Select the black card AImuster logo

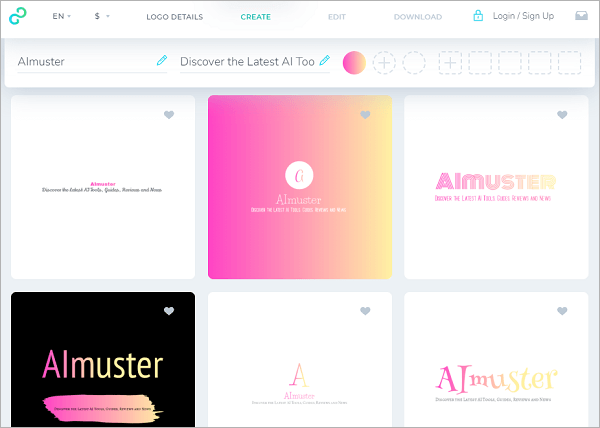(x=103, y=360)
